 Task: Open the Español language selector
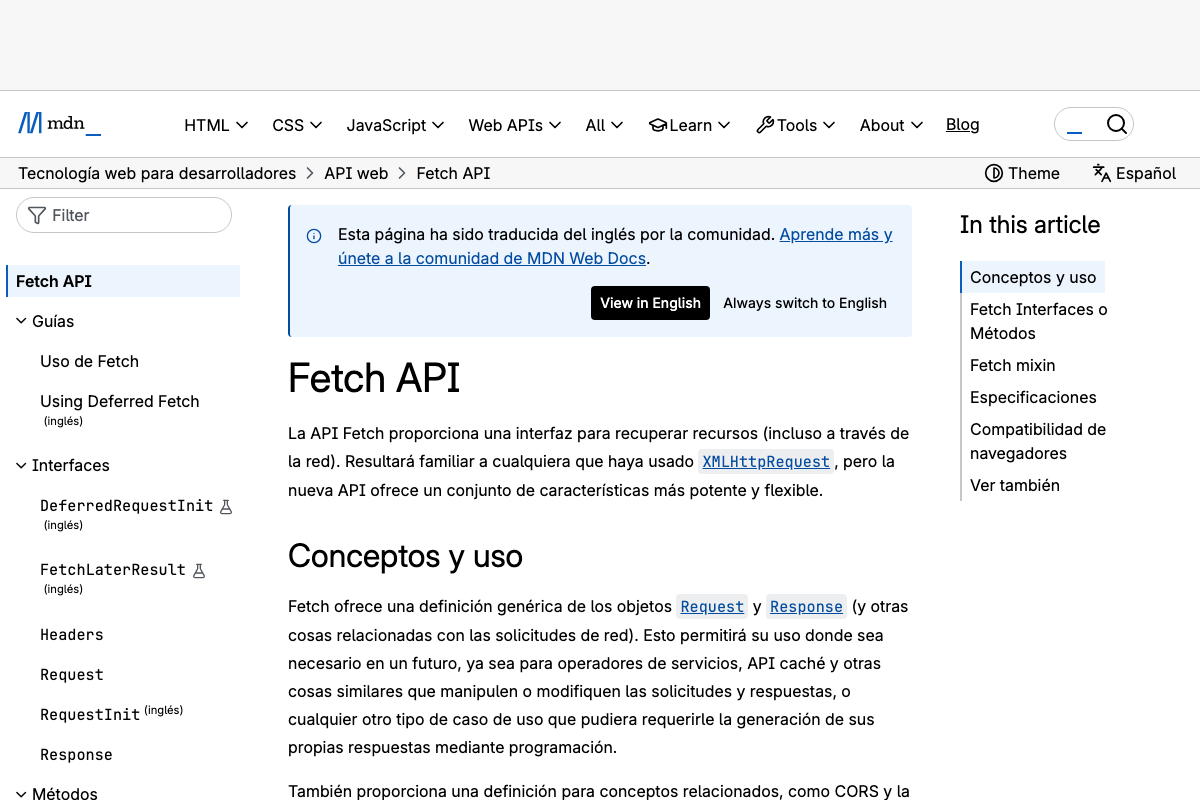pos(1135,173)
